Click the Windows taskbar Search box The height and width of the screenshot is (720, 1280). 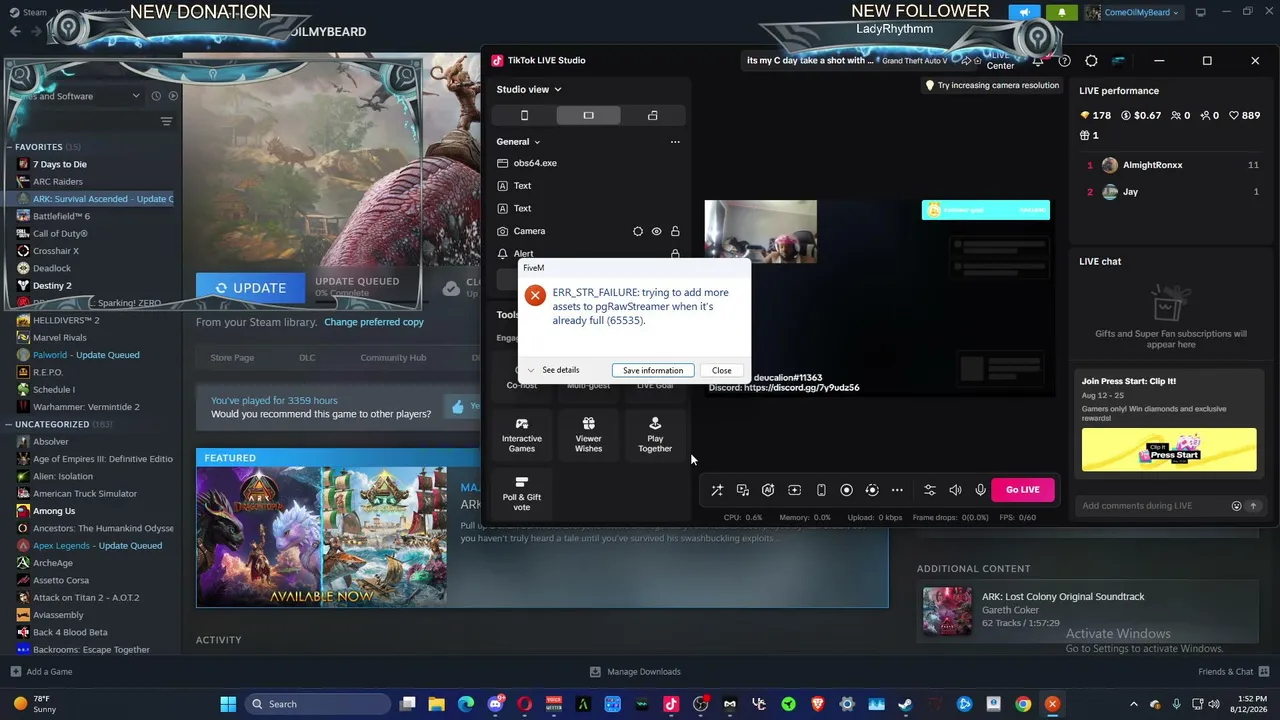pos(317,704)
